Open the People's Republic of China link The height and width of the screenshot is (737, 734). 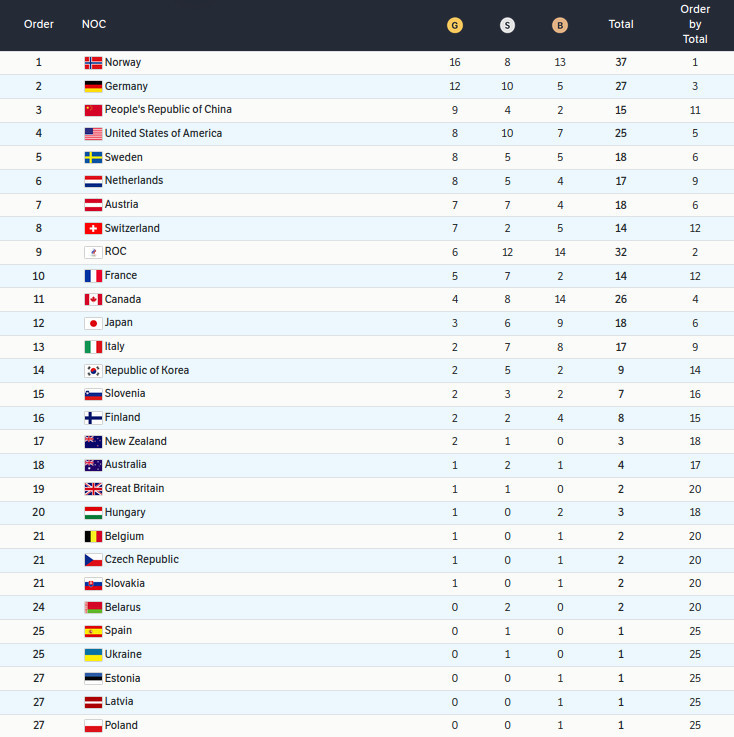(168, 110)
